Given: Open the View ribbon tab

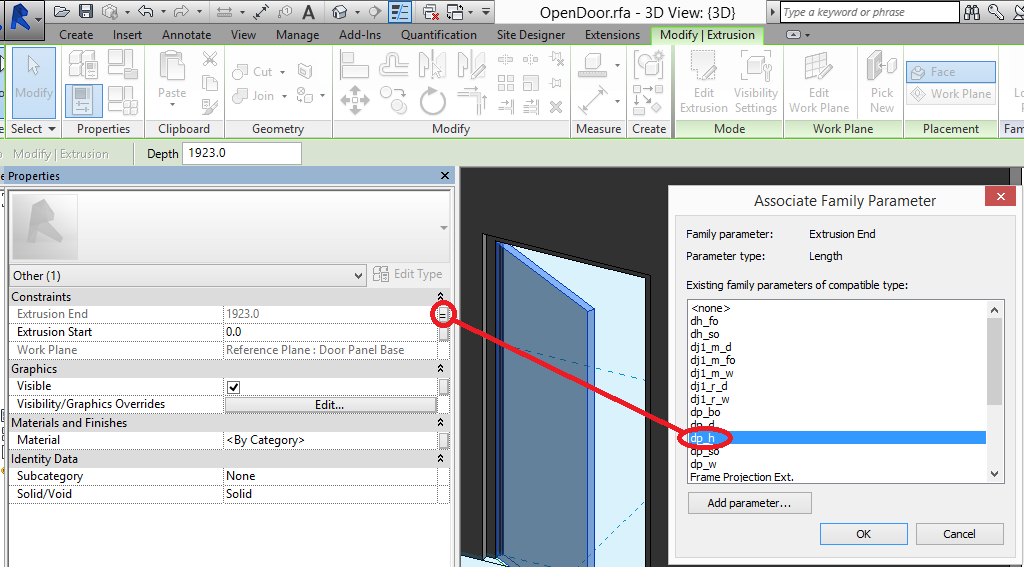Looking at the screenshot, I should click(x=243, y=35).
